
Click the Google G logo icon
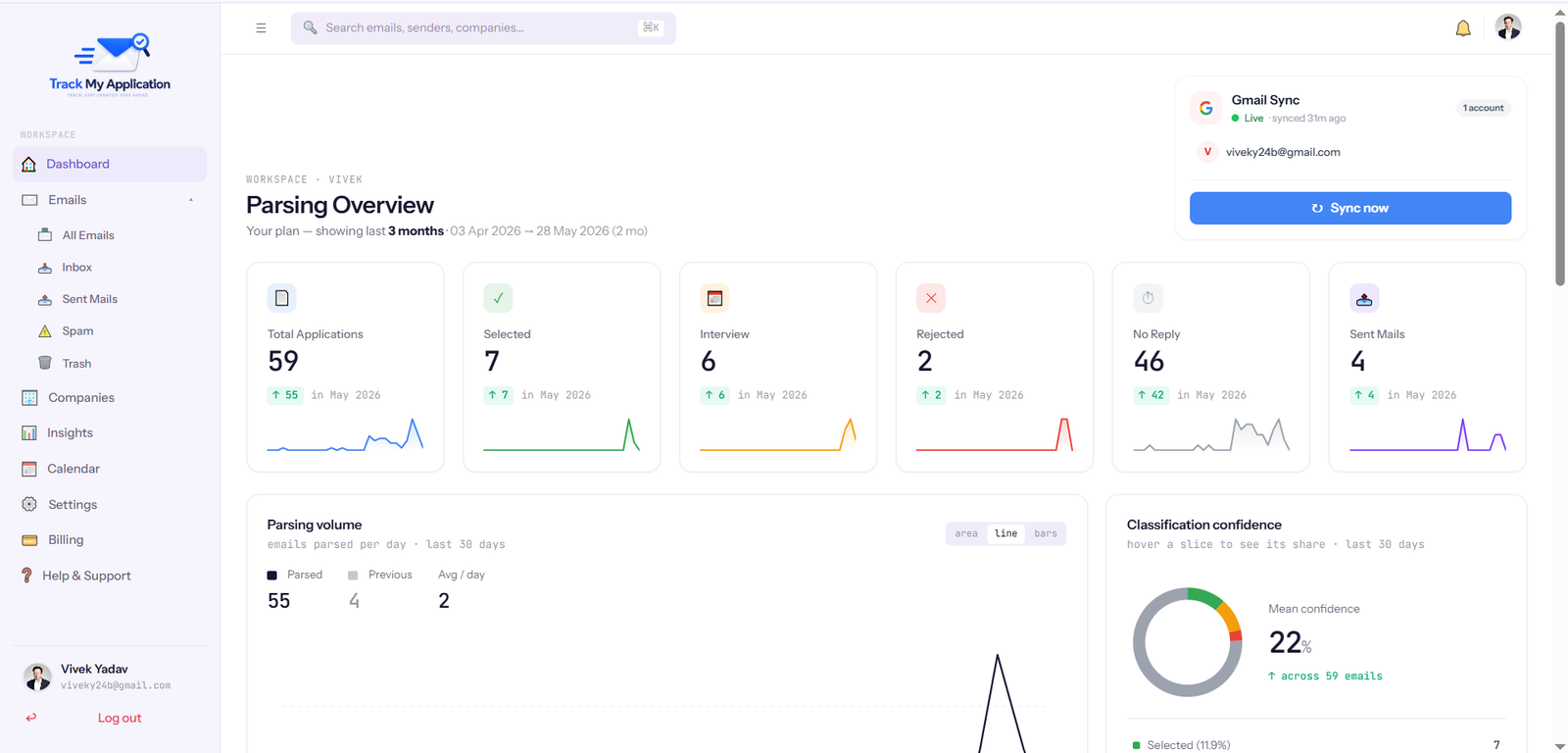tap(1206, 108)
